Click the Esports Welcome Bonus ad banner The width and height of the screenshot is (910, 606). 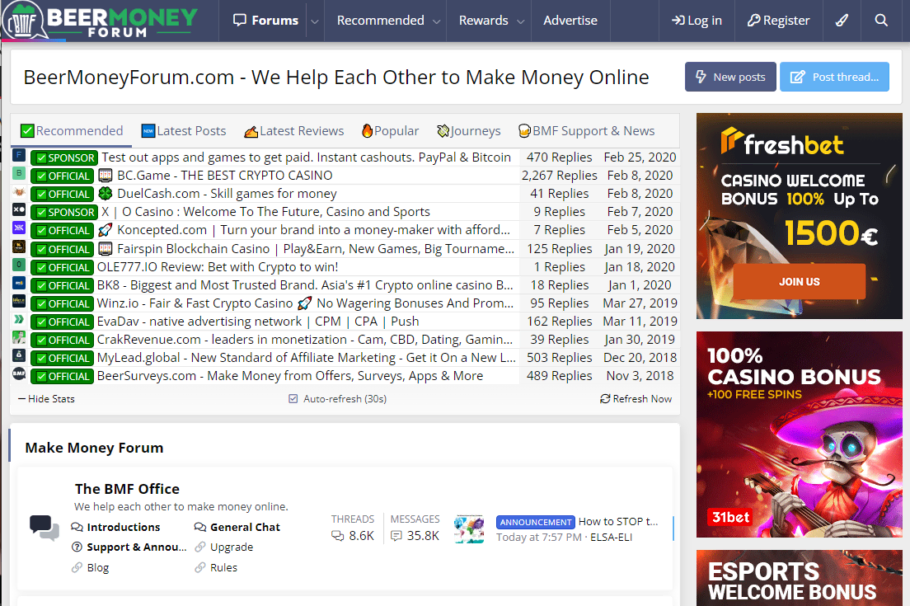(x=799, y=578)
